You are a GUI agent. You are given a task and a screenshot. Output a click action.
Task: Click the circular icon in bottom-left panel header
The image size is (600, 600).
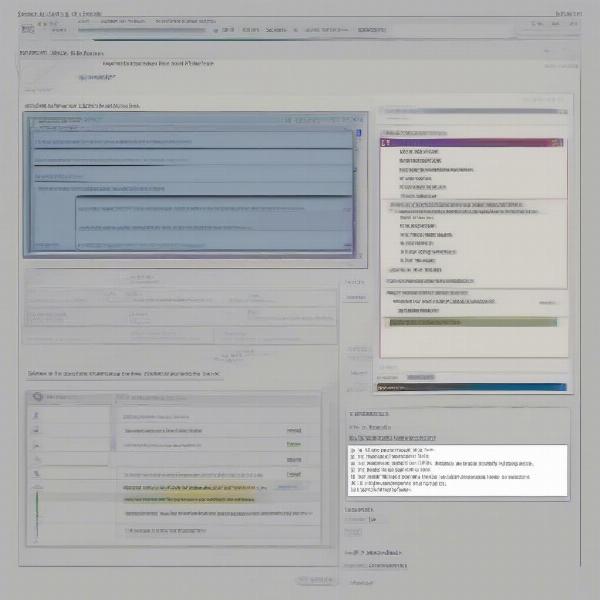(x=38, y=397)
